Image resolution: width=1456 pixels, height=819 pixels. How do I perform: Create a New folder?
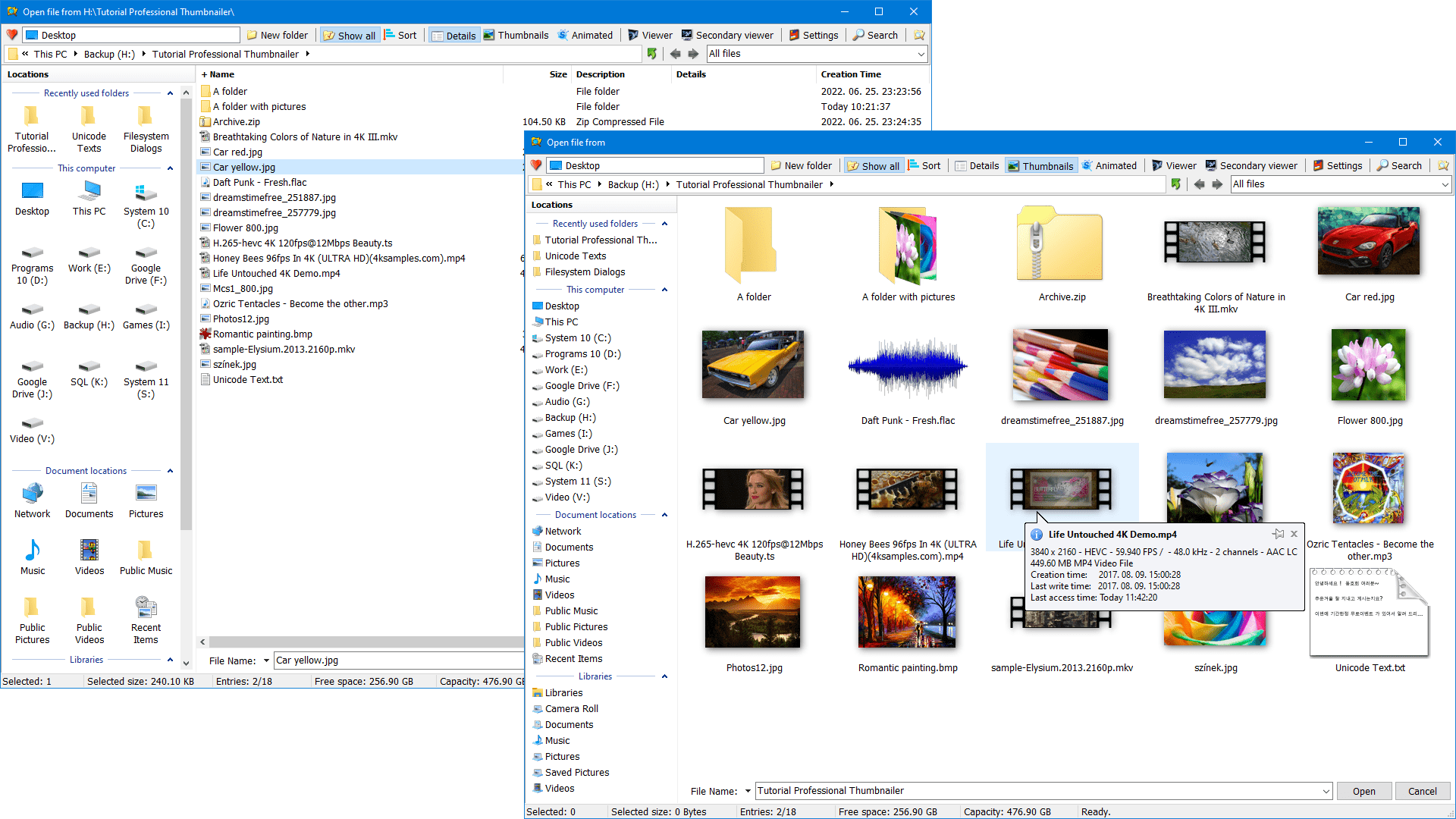[x=802, y=165]
